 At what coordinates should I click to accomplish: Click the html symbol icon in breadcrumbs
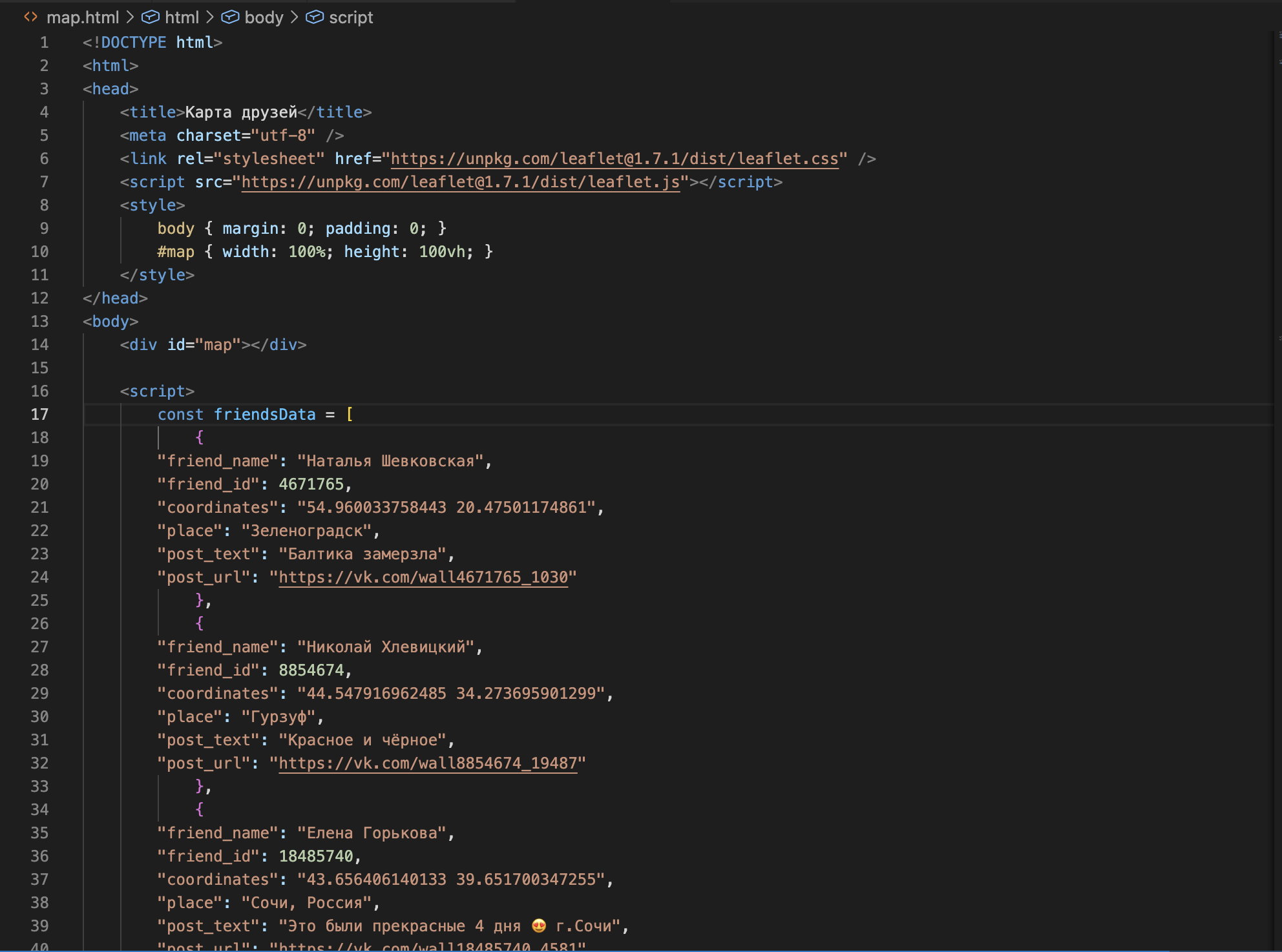150,17
